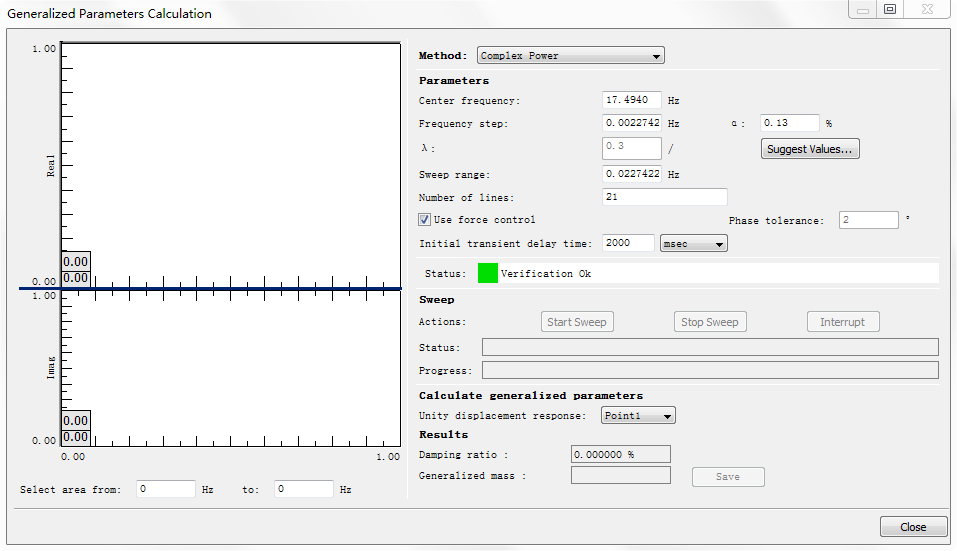
Task: Open the Method dropdown showing Complex Power
Action: point(570,56)
